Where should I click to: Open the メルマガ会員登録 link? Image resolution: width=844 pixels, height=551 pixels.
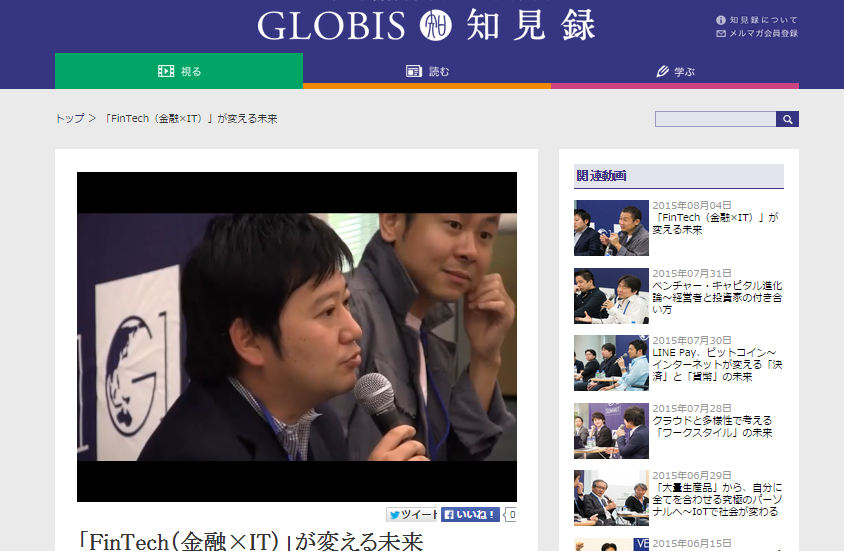tap(763, 33)
